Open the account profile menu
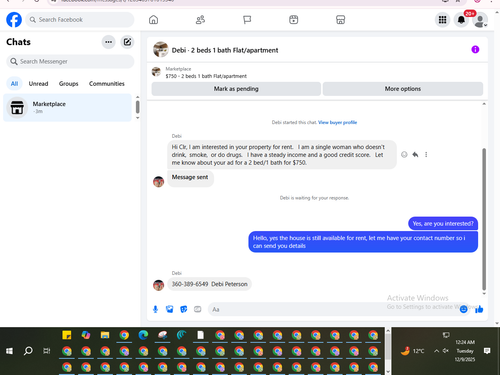Image resolution: width=500 pixels, height=375 pixels. tap(480, 20)
